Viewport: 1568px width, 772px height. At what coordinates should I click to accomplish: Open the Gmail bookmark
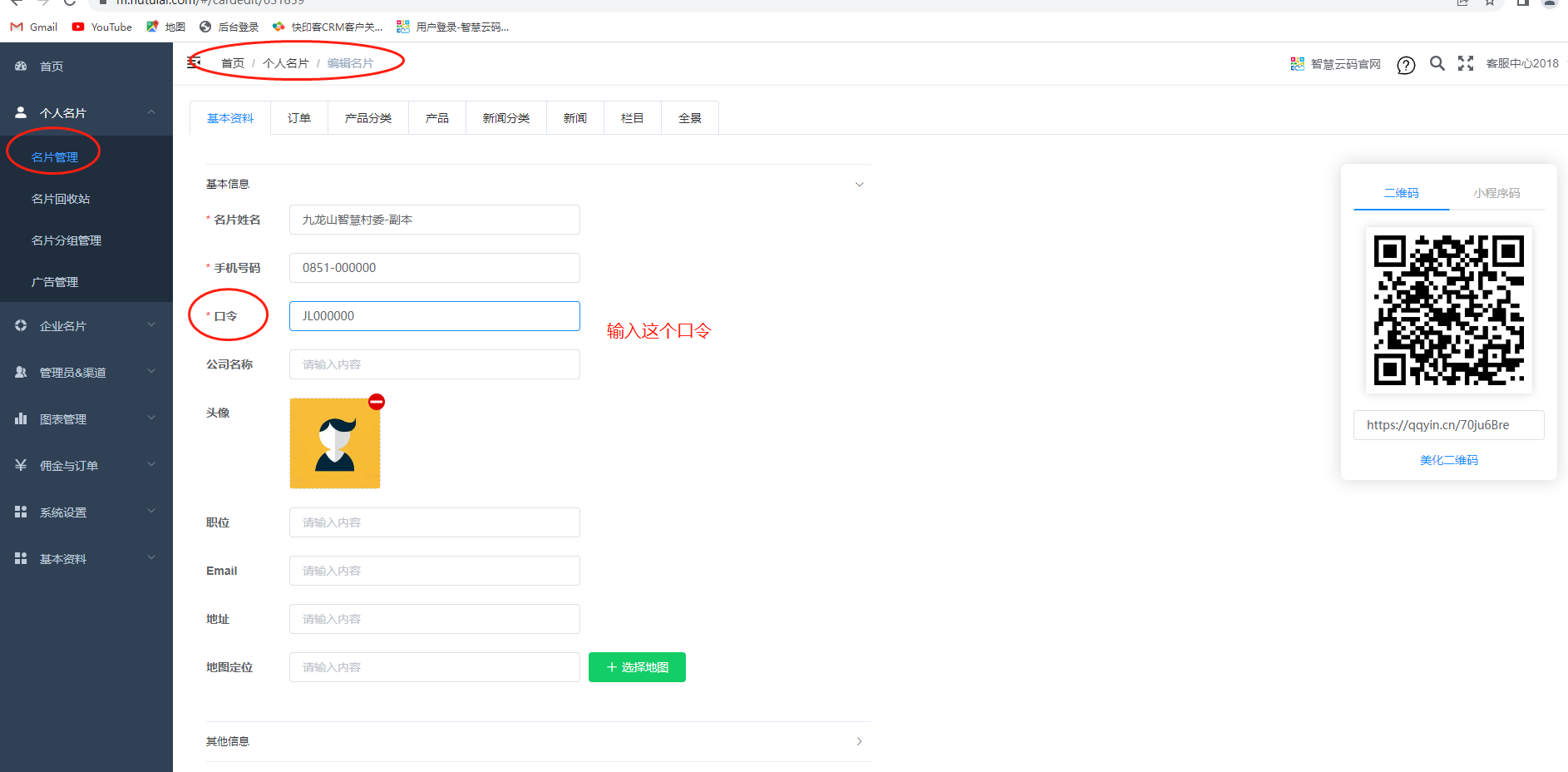click(34, 27)
